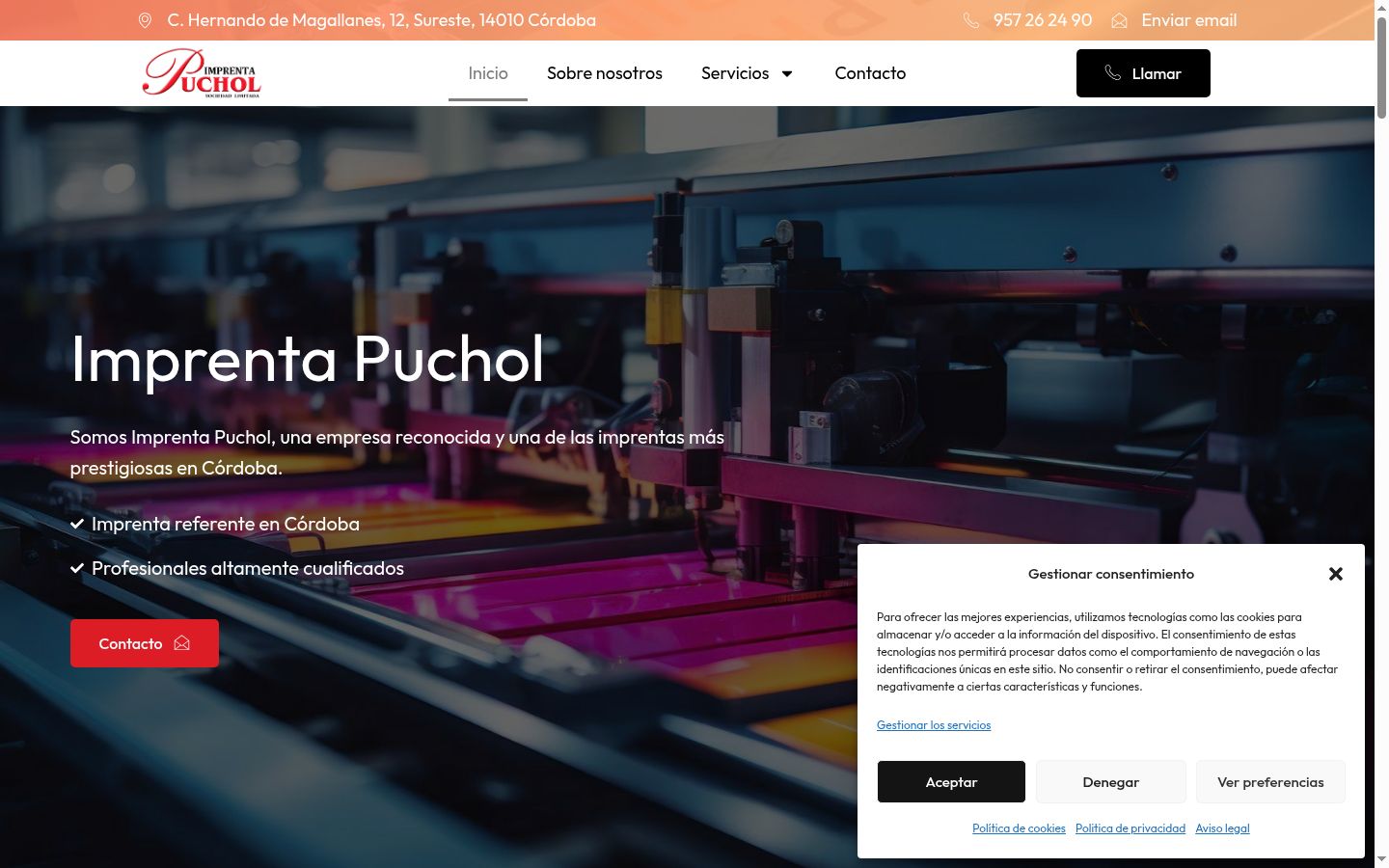Viewport: 1389px width, 868px height.
Task: Click the Enviar email link
Action: (x=1188, y=20)
